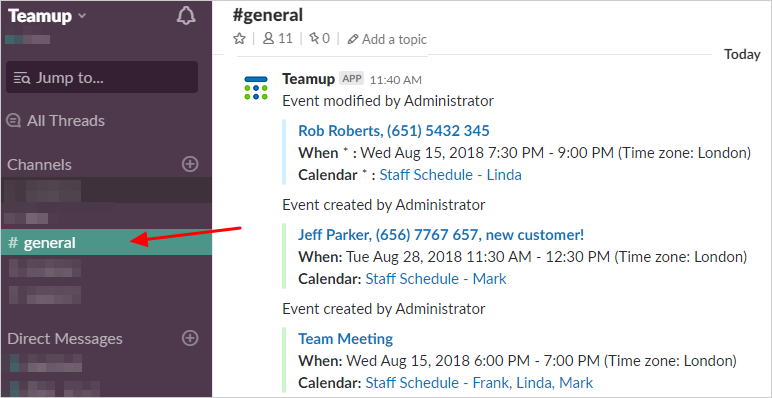
Task: Click the Jump to search box
Action: click(102, 77)
